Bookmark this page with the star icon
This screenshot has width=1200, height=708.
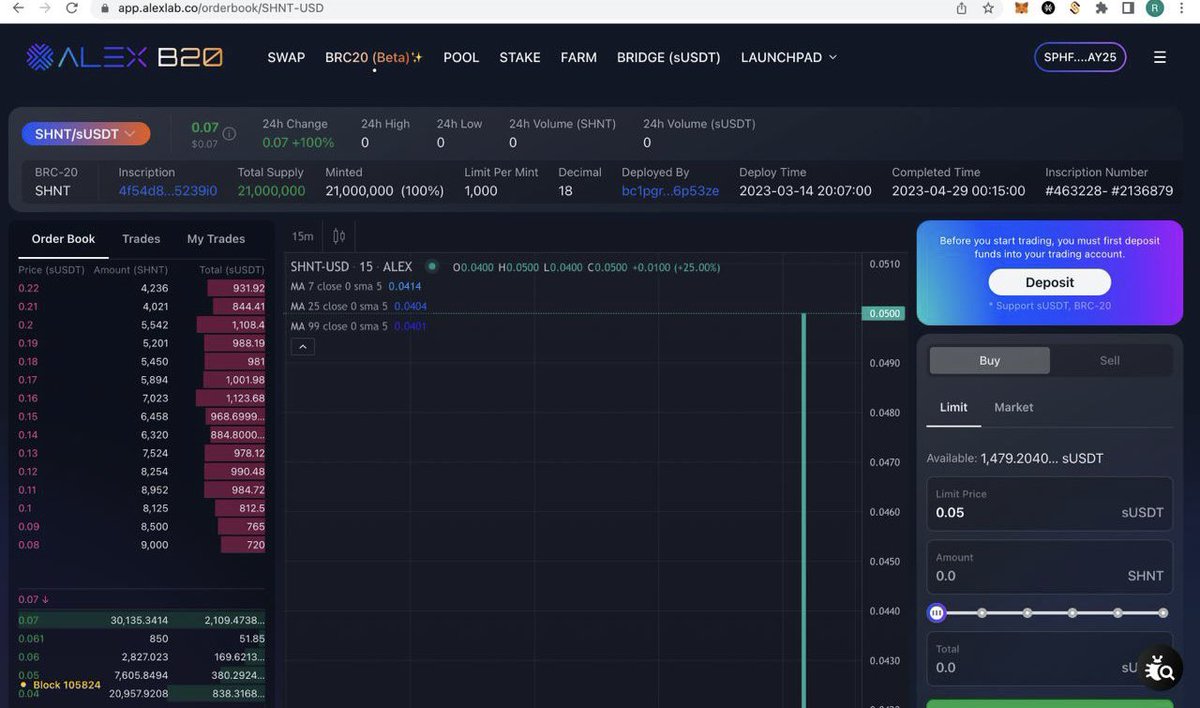(988, 8)
